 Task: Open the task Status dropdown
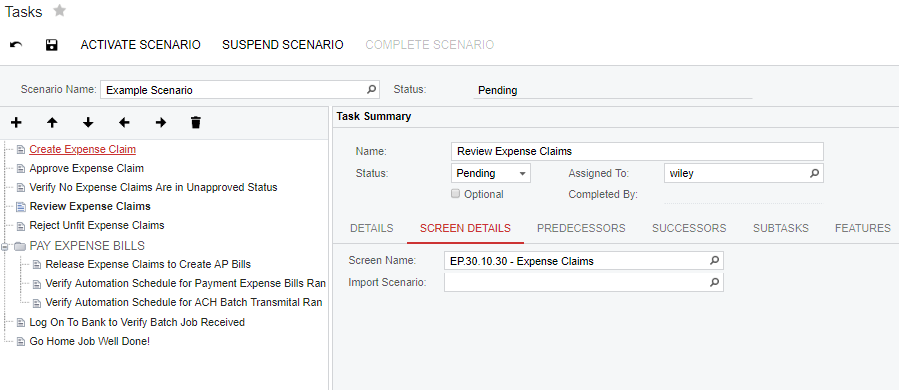point(491,173)
